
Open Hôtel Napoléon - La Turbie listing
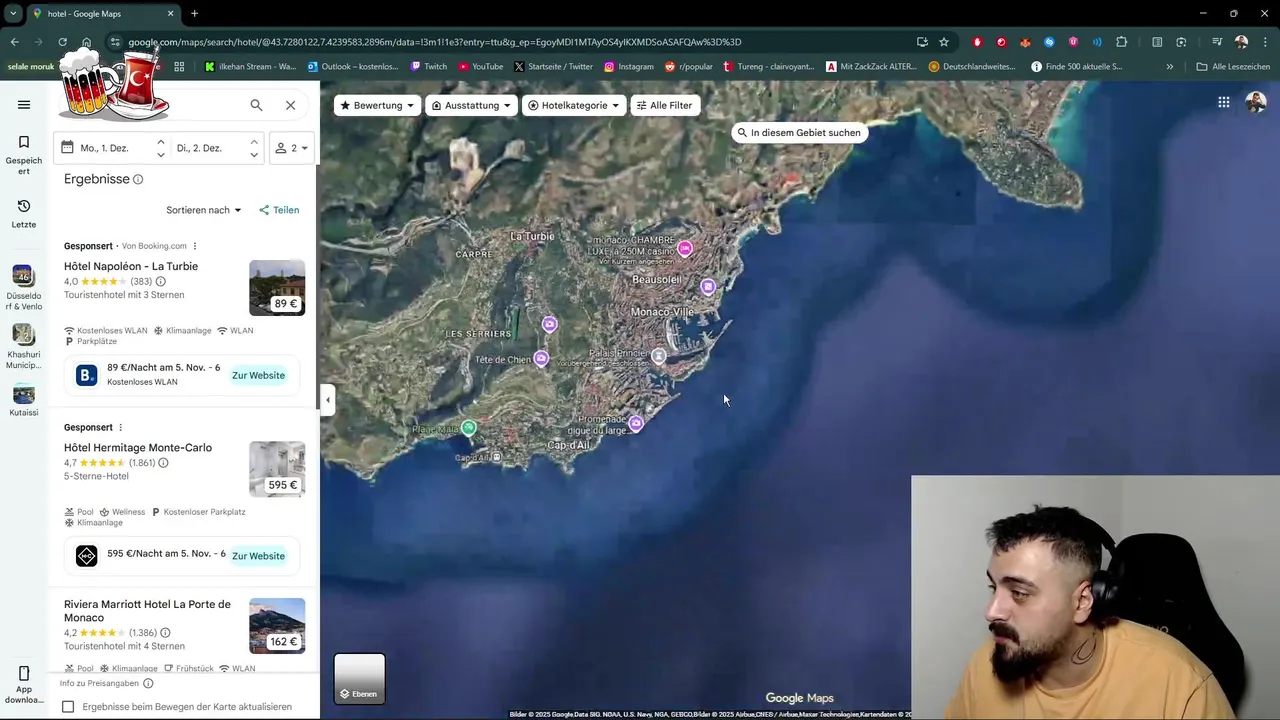131,266
